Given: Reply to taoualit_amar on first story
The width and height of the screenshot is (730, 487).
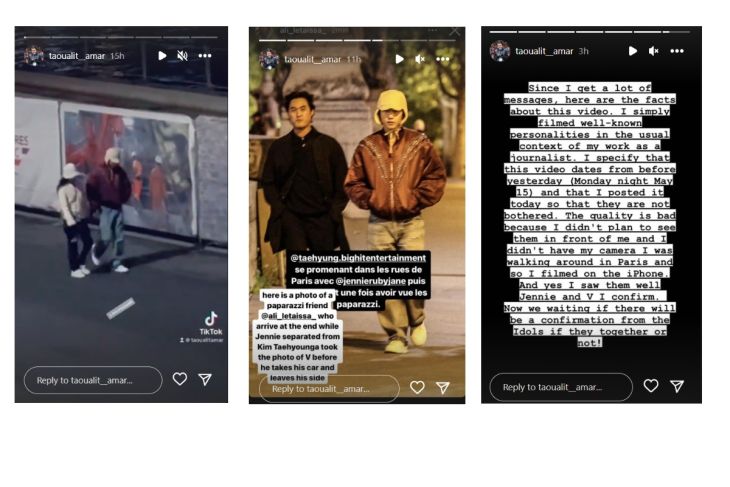Looking at the screenshot, I should pos(93,380).
